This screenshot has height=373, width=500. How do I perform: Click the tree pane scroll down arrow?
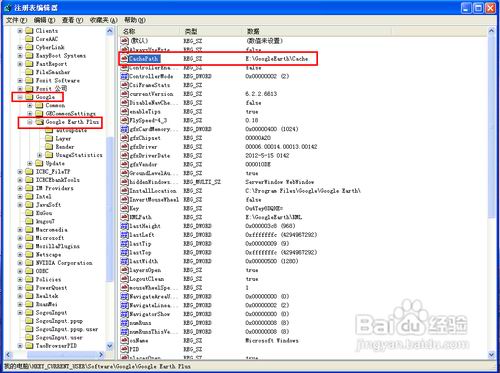[x=110, y=346]
